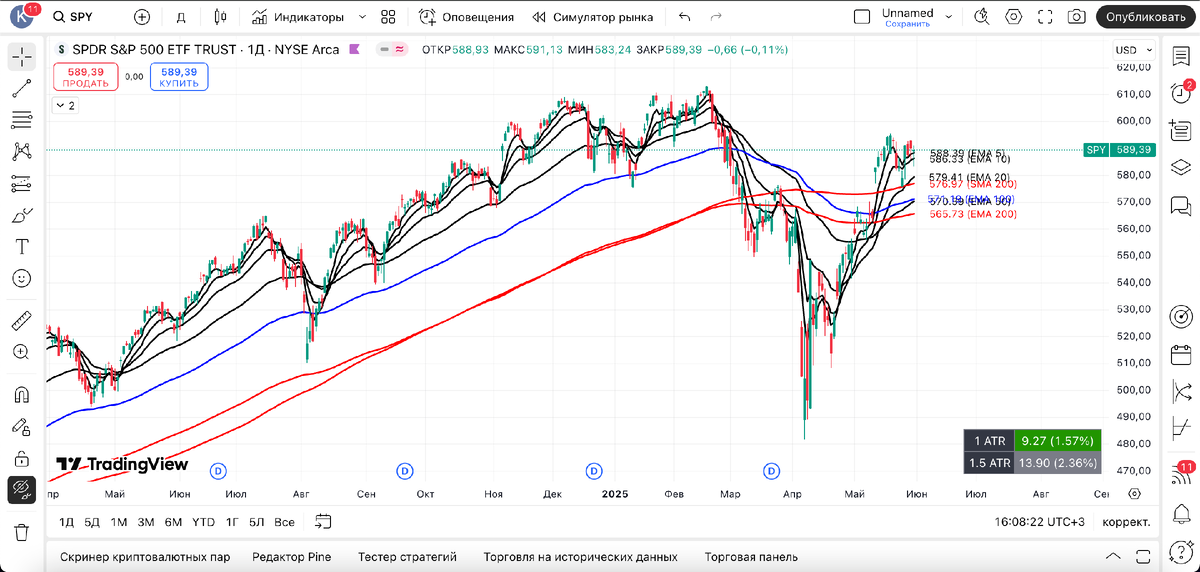Open the Торговая панель tab
The width and height of the screenshot is (1200, 572).
[x=751, y=557]
